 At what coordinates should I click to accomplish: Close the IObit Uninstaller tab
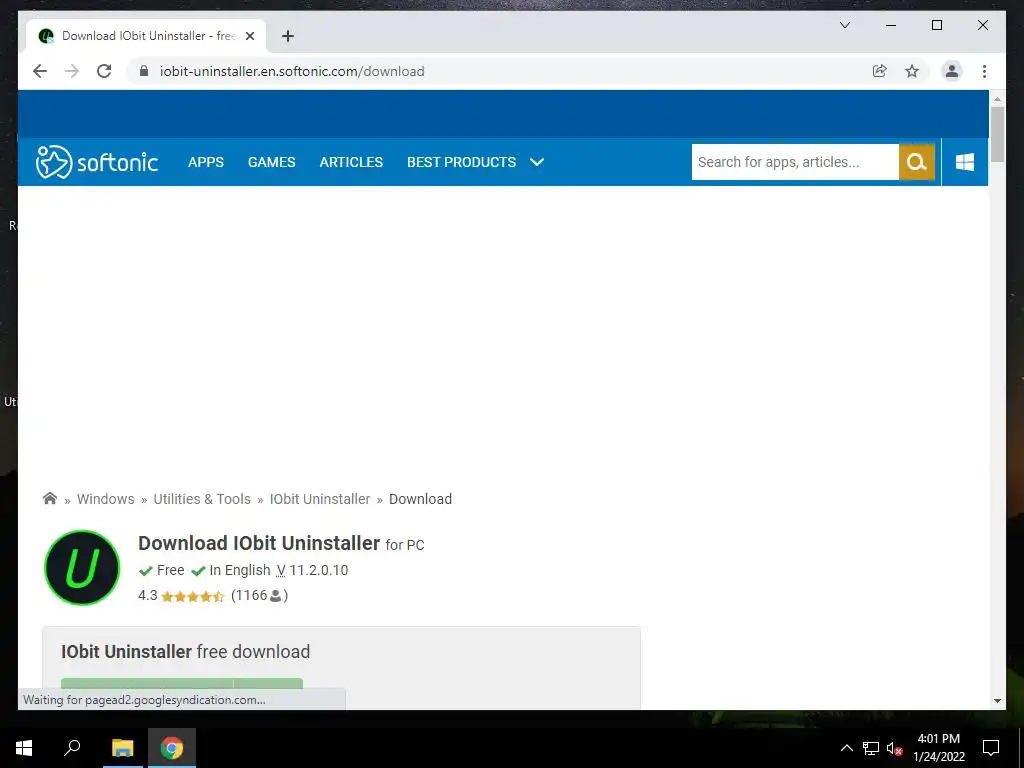pyautogui.click(x=249, y=37)
